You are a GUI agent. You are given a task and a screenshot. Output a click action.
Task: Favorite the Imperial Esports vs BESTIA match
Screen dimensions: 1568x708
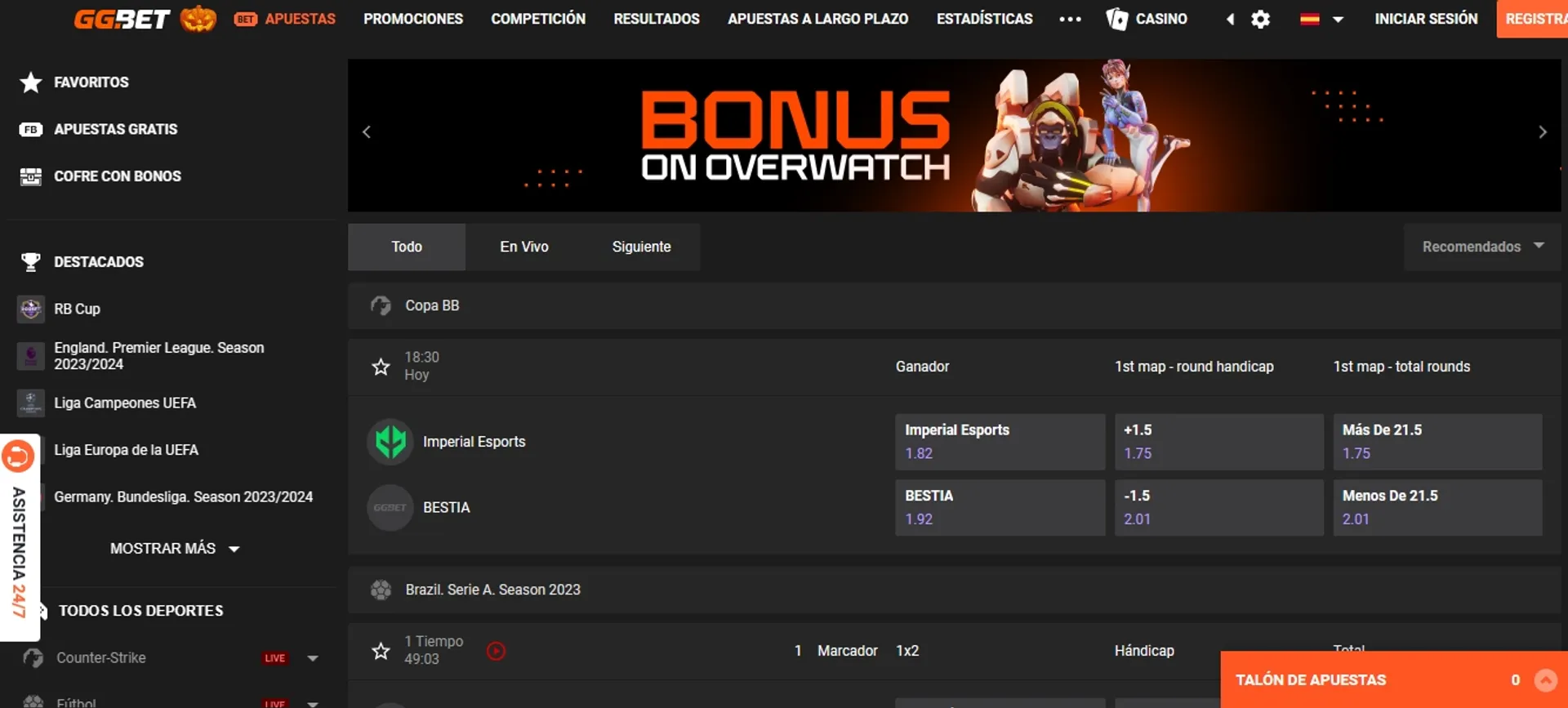(381, 367)
